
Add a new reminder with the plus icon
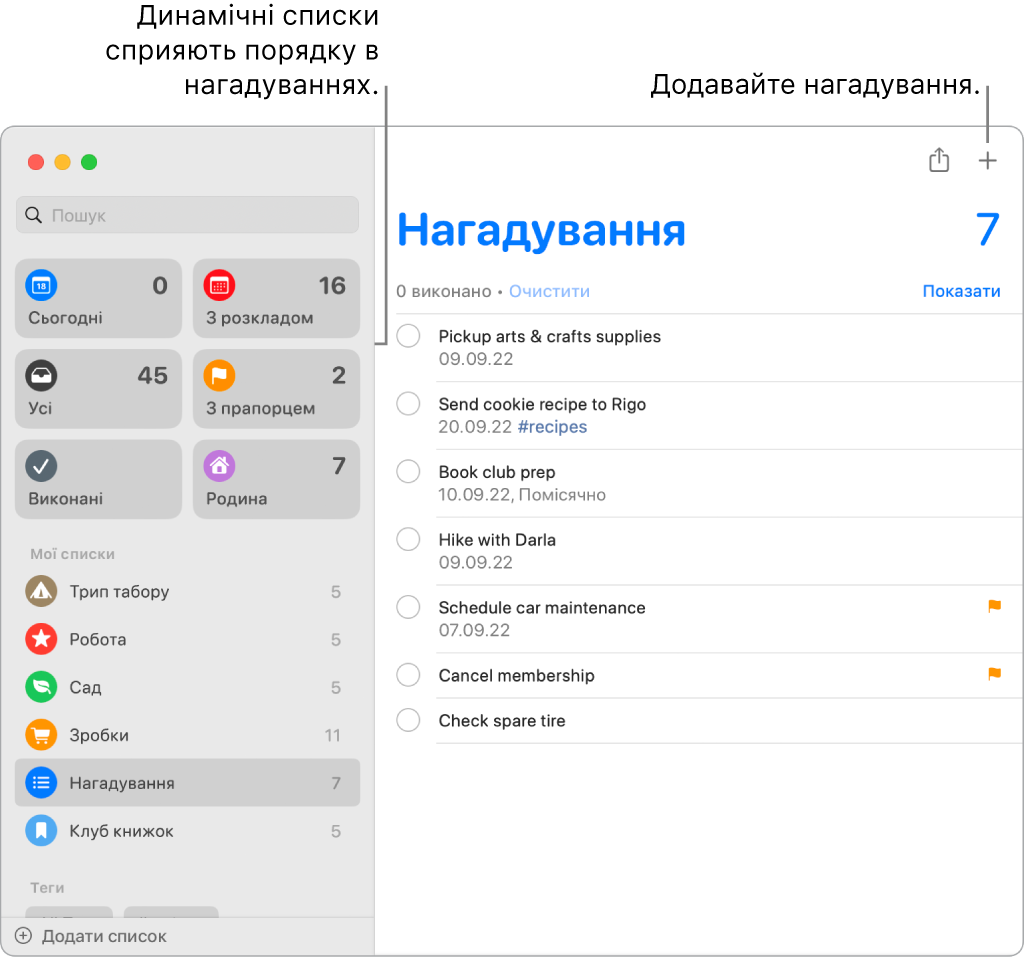[987, 160]
